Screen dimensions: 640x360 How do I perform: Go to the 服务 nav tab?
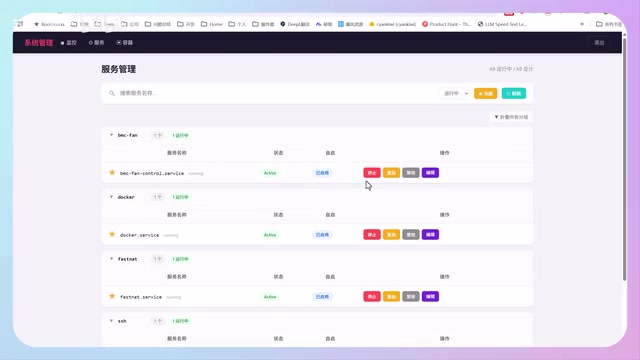tap(96, 42)
